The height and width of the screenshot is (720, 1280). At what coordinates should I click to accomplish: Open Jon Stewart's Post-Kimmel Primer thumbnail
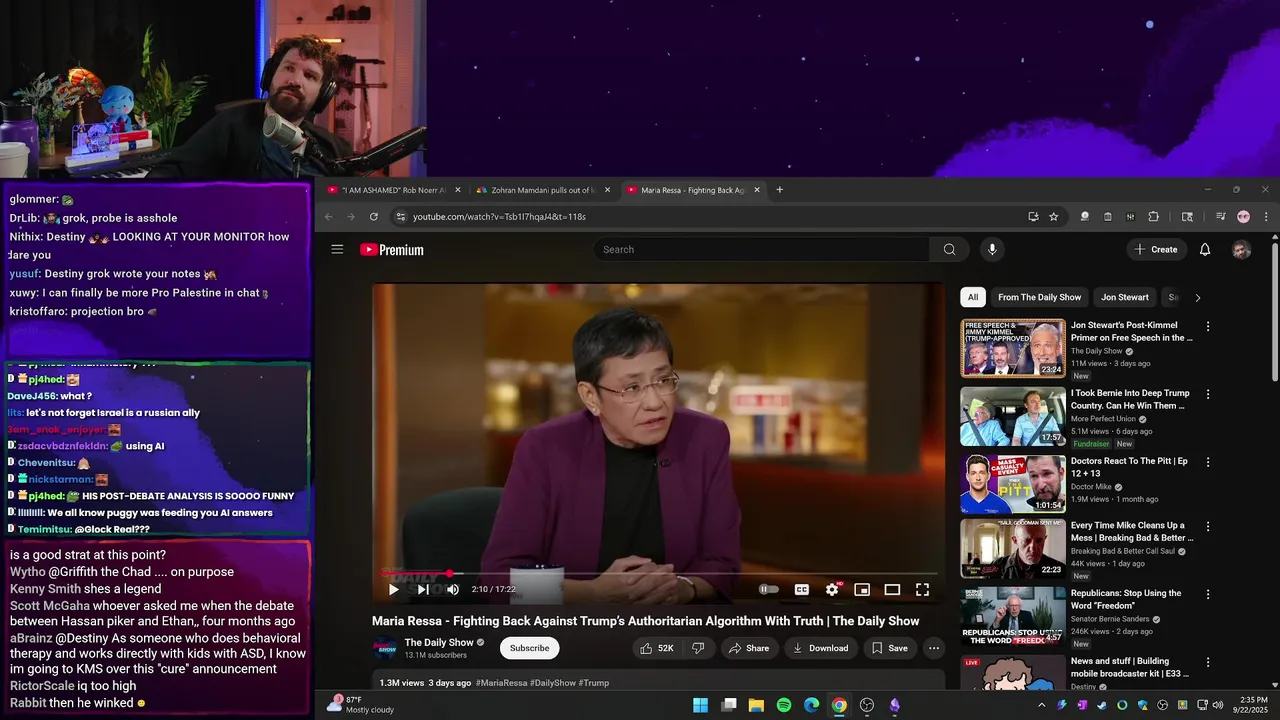[x=1013, y=348]
